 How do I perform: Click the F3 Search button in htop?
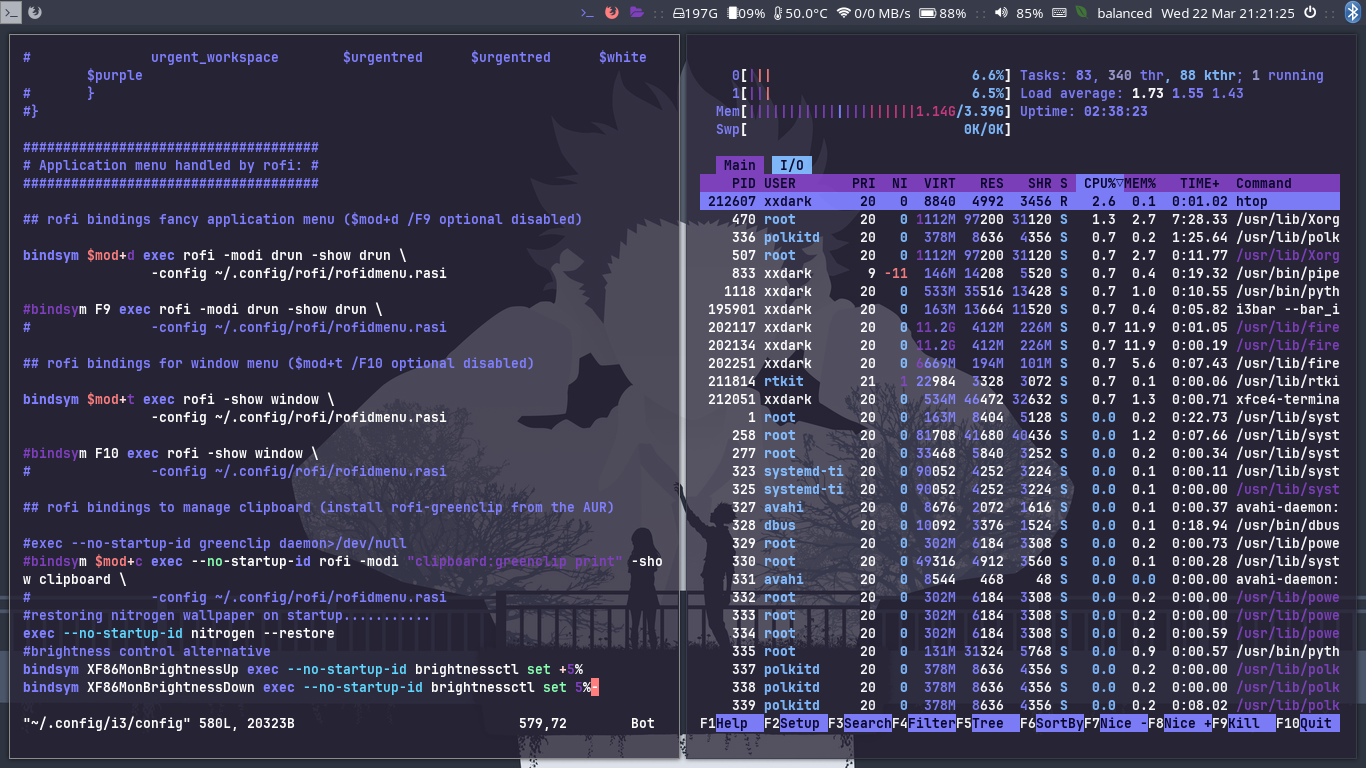860,723
